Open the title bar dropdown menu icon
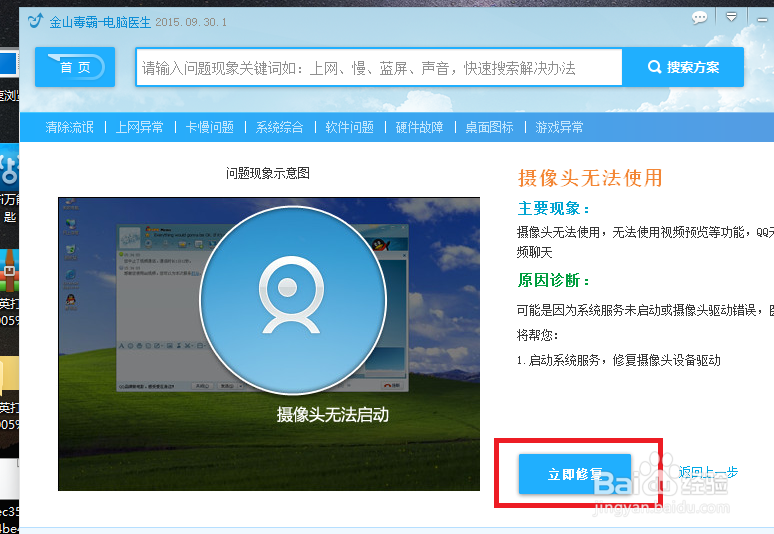This screenshot has height=534, width=774. pyautogui.click(x=732, y=17)
